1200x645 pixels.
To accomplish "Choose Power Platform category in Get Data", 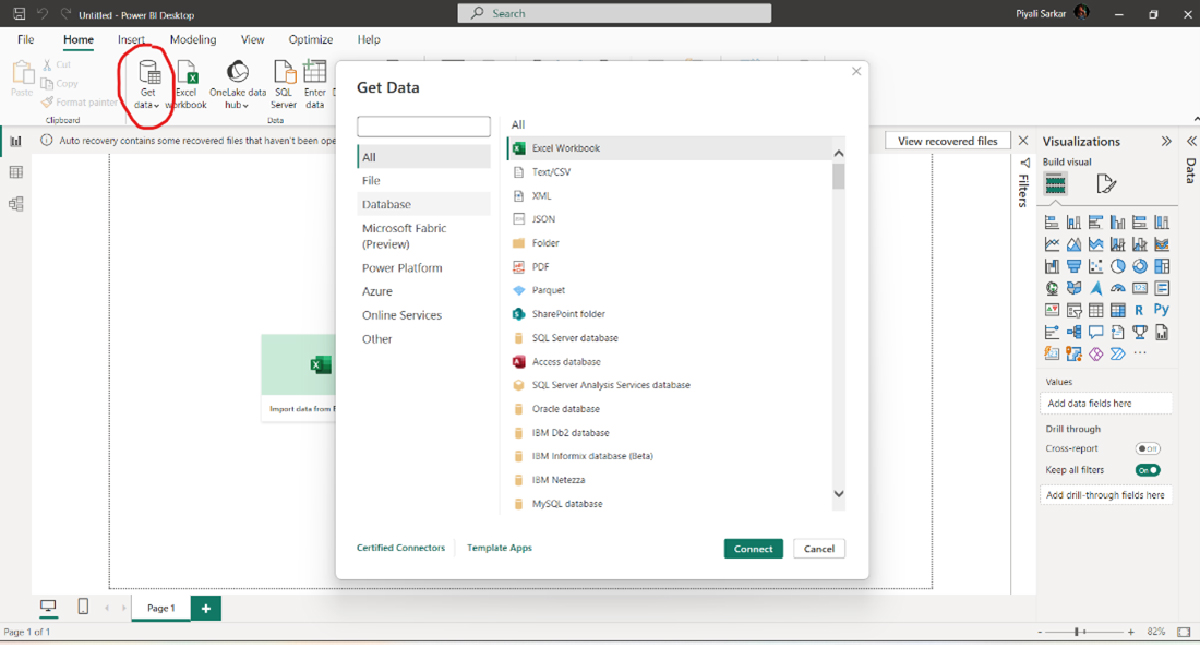I will [424, 268].
